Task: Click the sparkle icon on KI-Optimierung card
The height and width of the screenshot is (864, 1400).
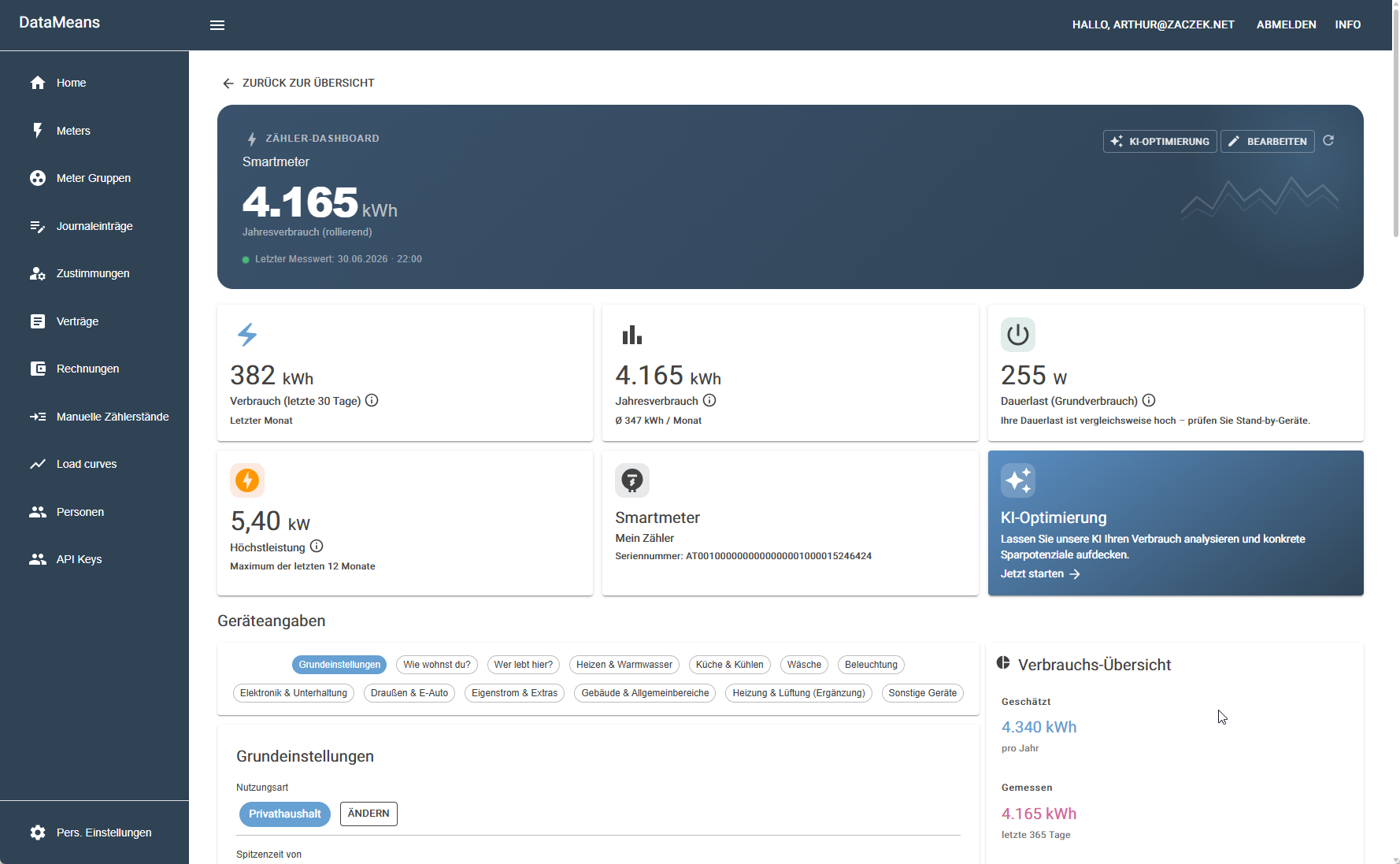Action: click(1018, 480)
